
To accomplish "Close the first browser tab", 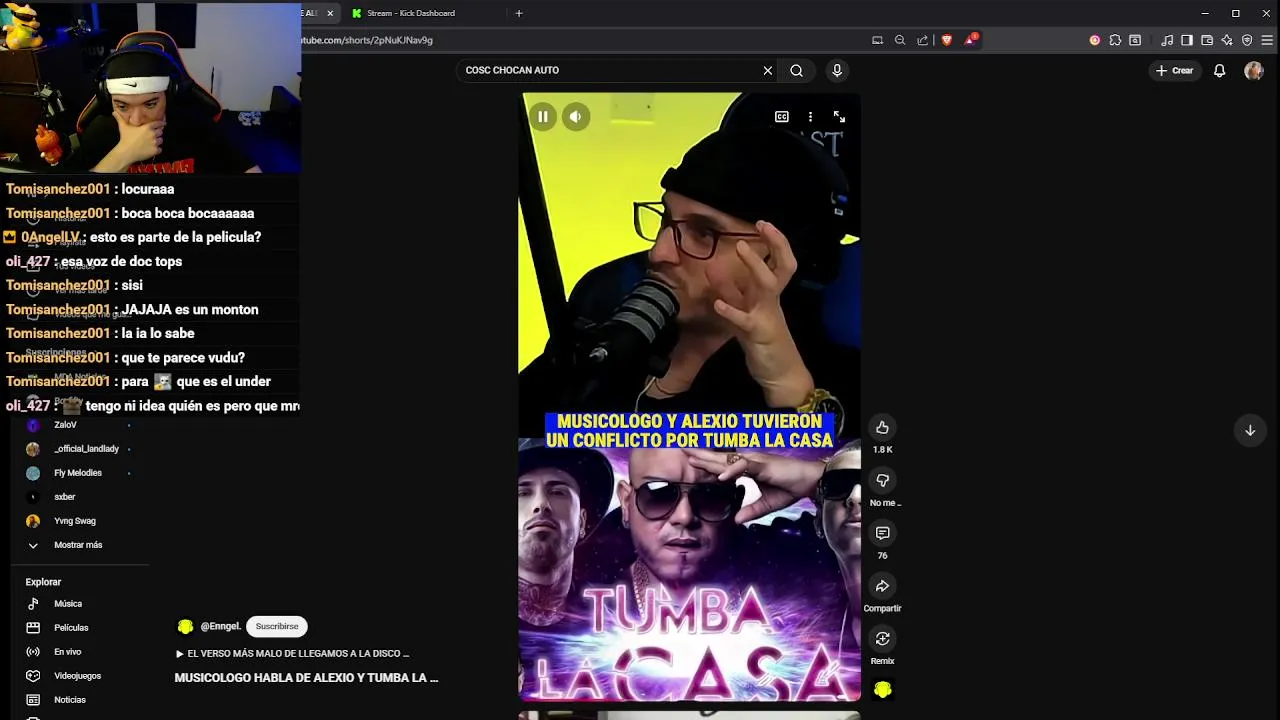I will [330, 13].
